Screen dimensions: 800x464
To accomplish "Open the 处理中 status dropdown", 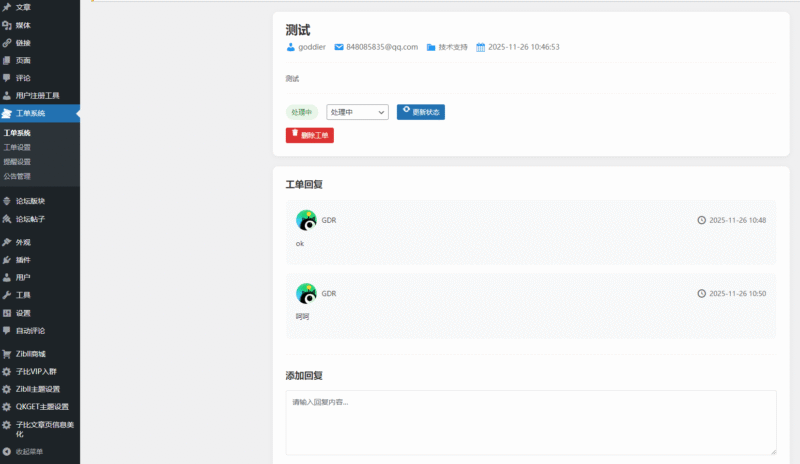I will tap(357, 112).
